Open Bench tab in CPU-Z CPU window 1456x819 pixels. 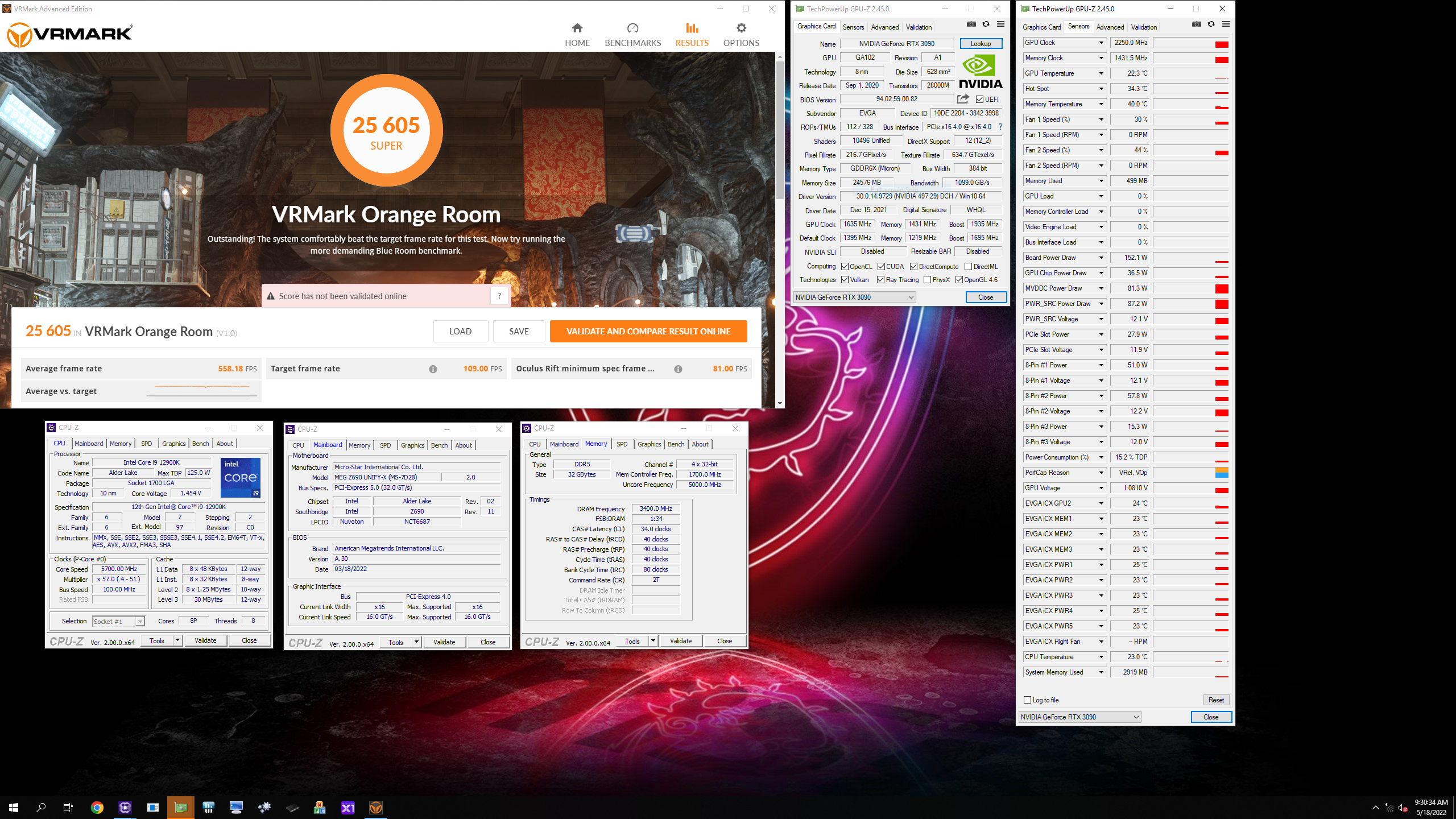200,444
